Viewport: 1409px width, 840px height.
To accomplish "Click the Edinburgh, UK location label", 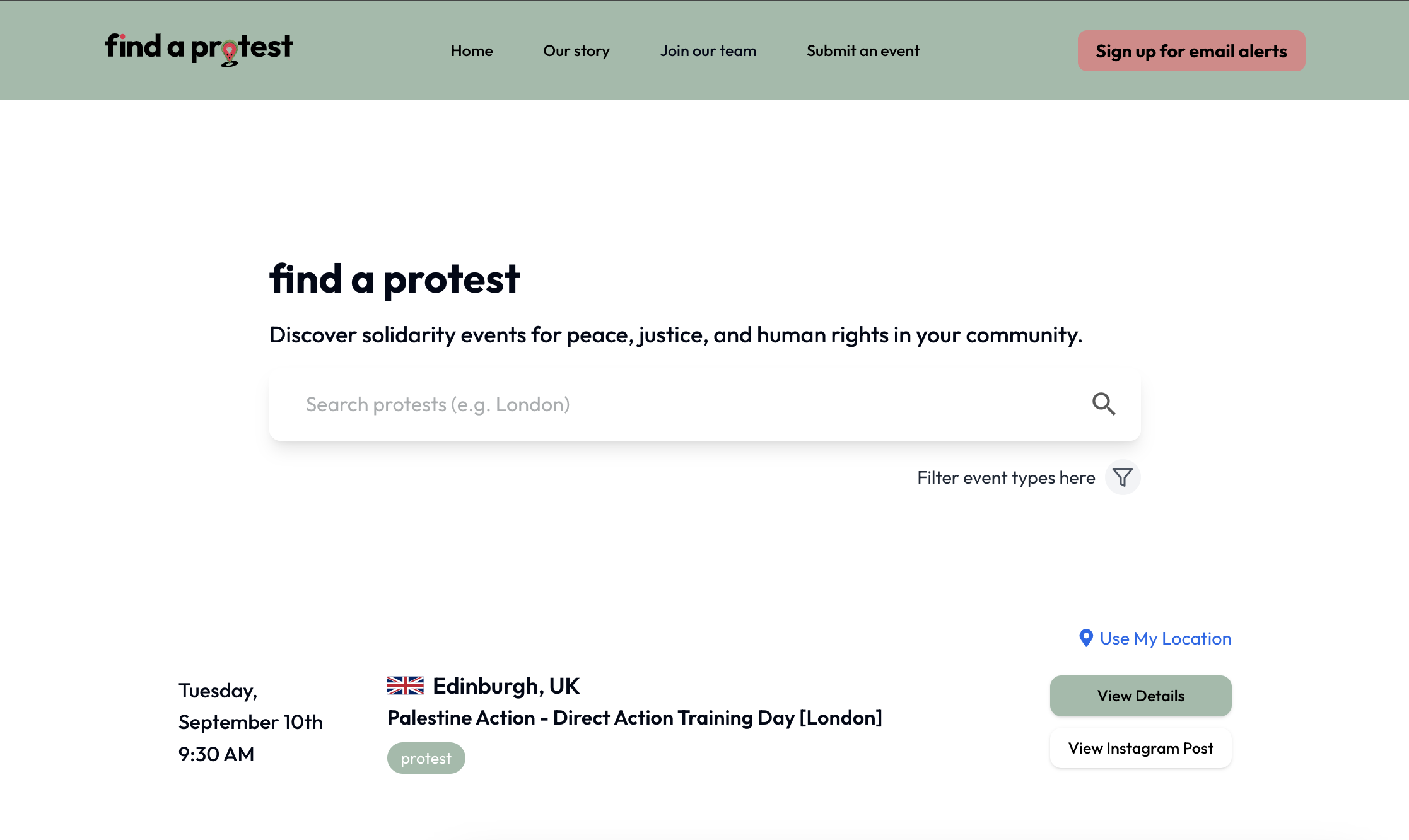I will pos(506,685).
